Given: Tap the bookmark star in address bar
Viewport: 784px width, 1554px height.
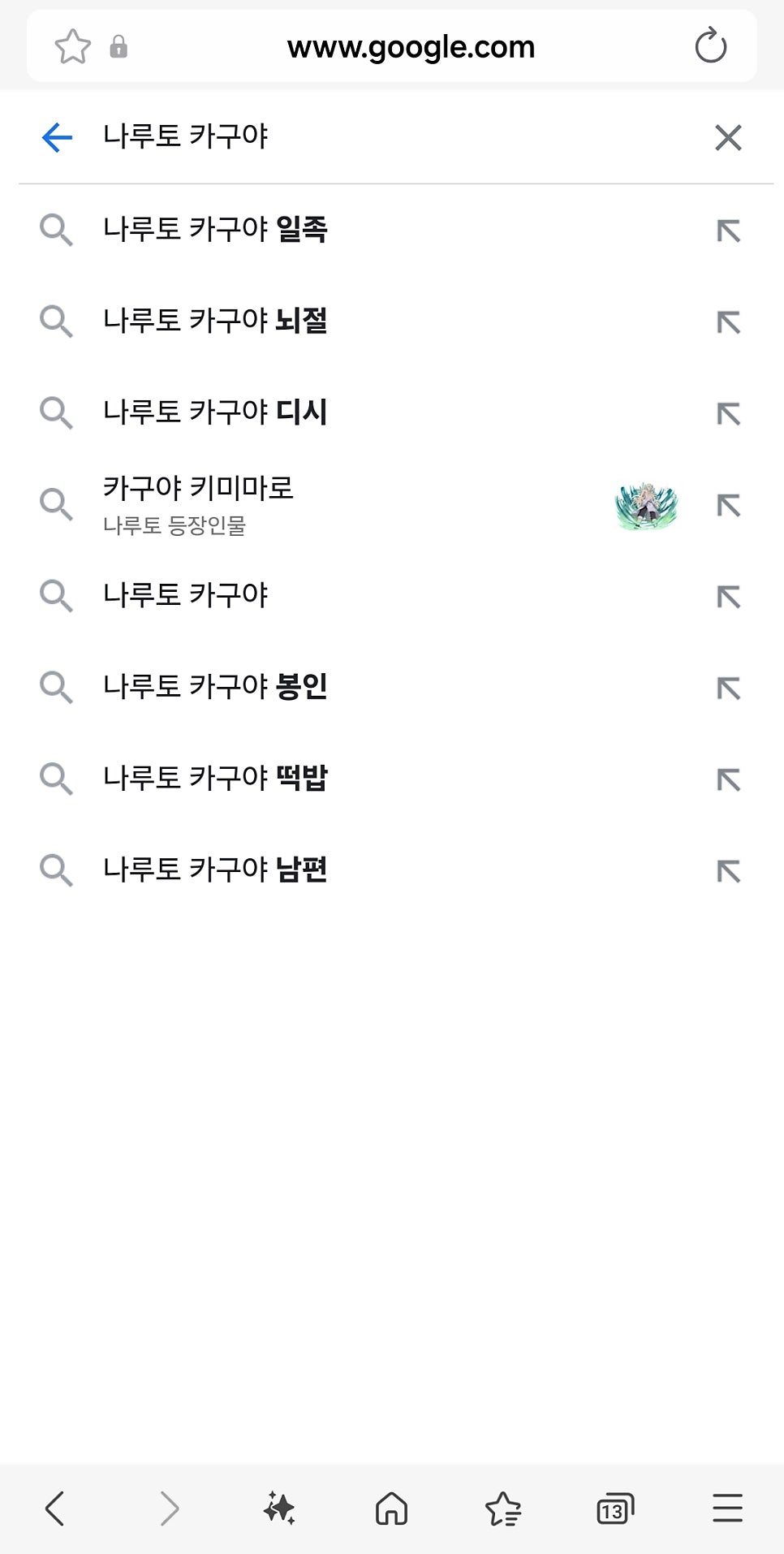Looking at the screenshot, I should point(72,46).
